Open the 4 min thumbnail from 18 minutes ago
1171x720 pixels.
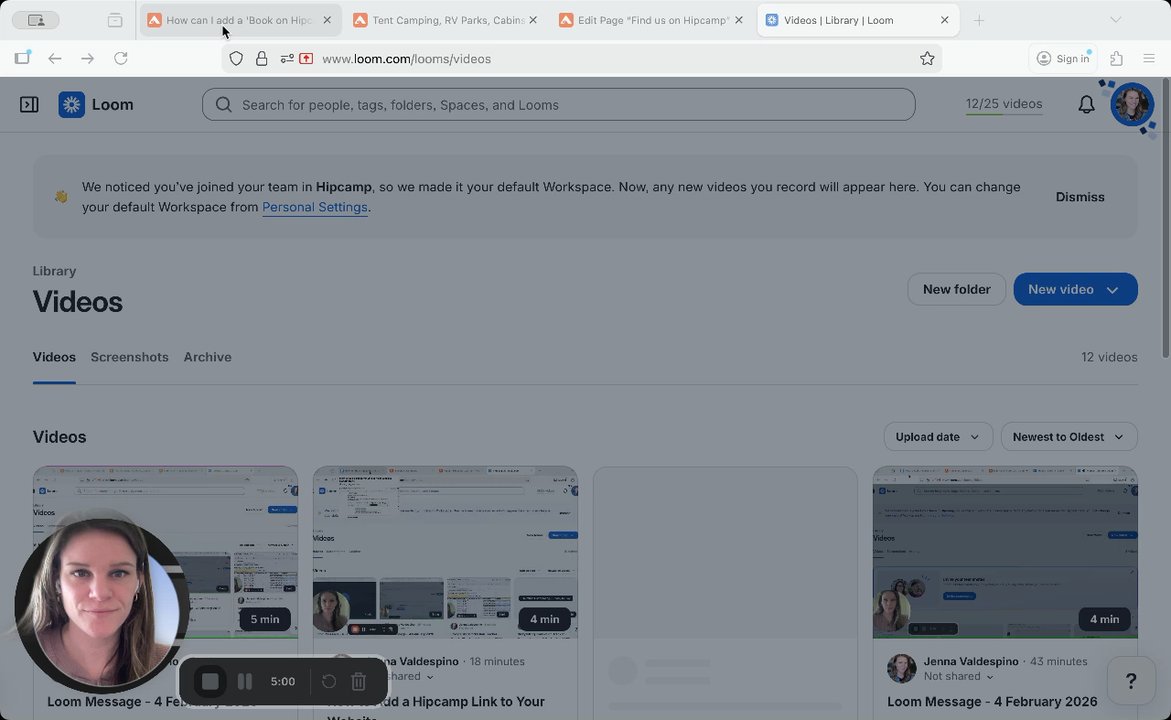[x=445, y=553]
